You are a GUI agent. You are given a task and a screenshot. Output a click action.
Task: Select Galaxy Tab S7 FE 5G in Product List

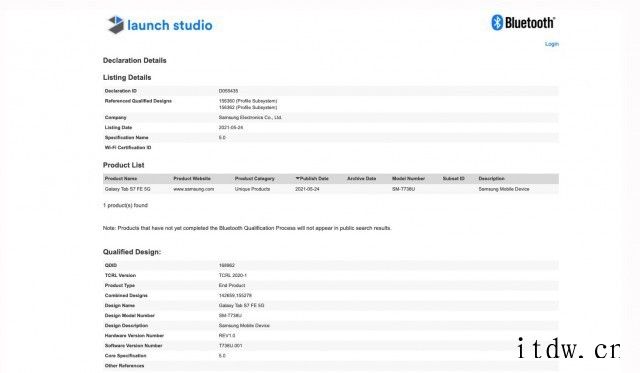[127, 189]
